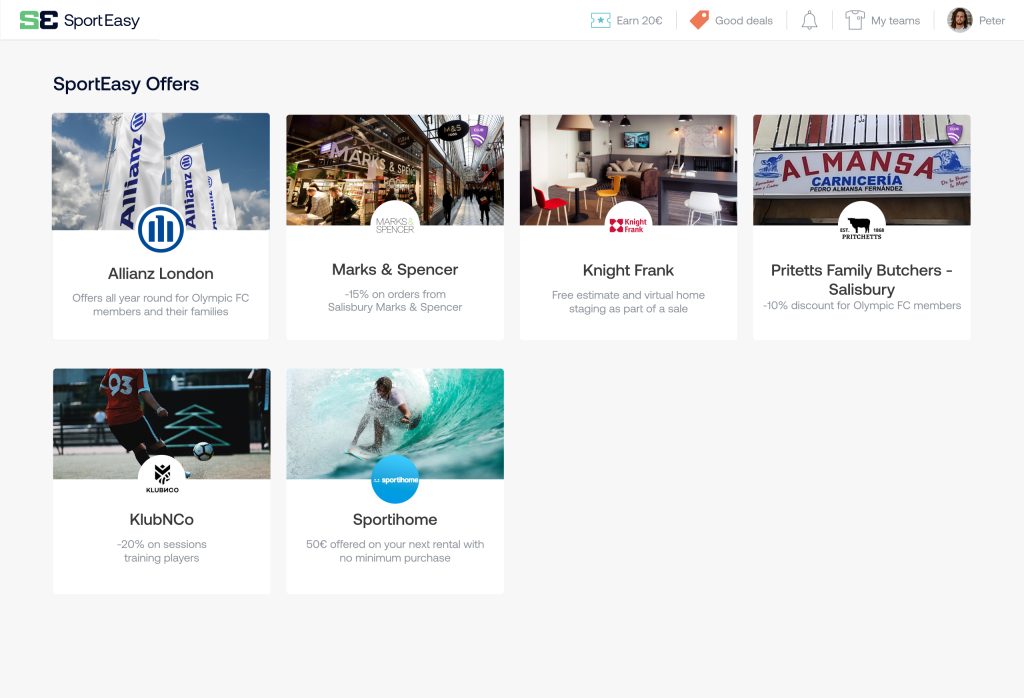
Task: Open the Sportihome surfer photo
Action: pyautogui.click(x=395, y=424)
